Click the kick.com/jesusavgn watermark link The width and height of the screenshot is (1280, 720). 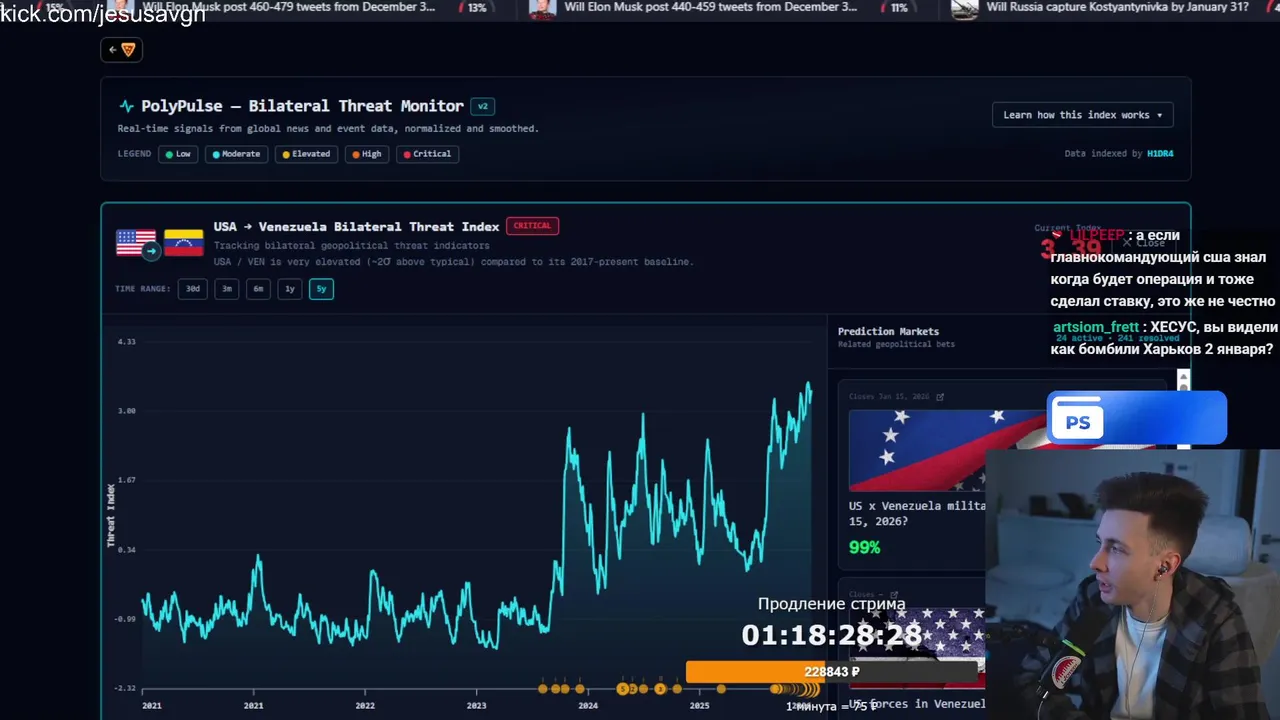[x=103, y=14]
